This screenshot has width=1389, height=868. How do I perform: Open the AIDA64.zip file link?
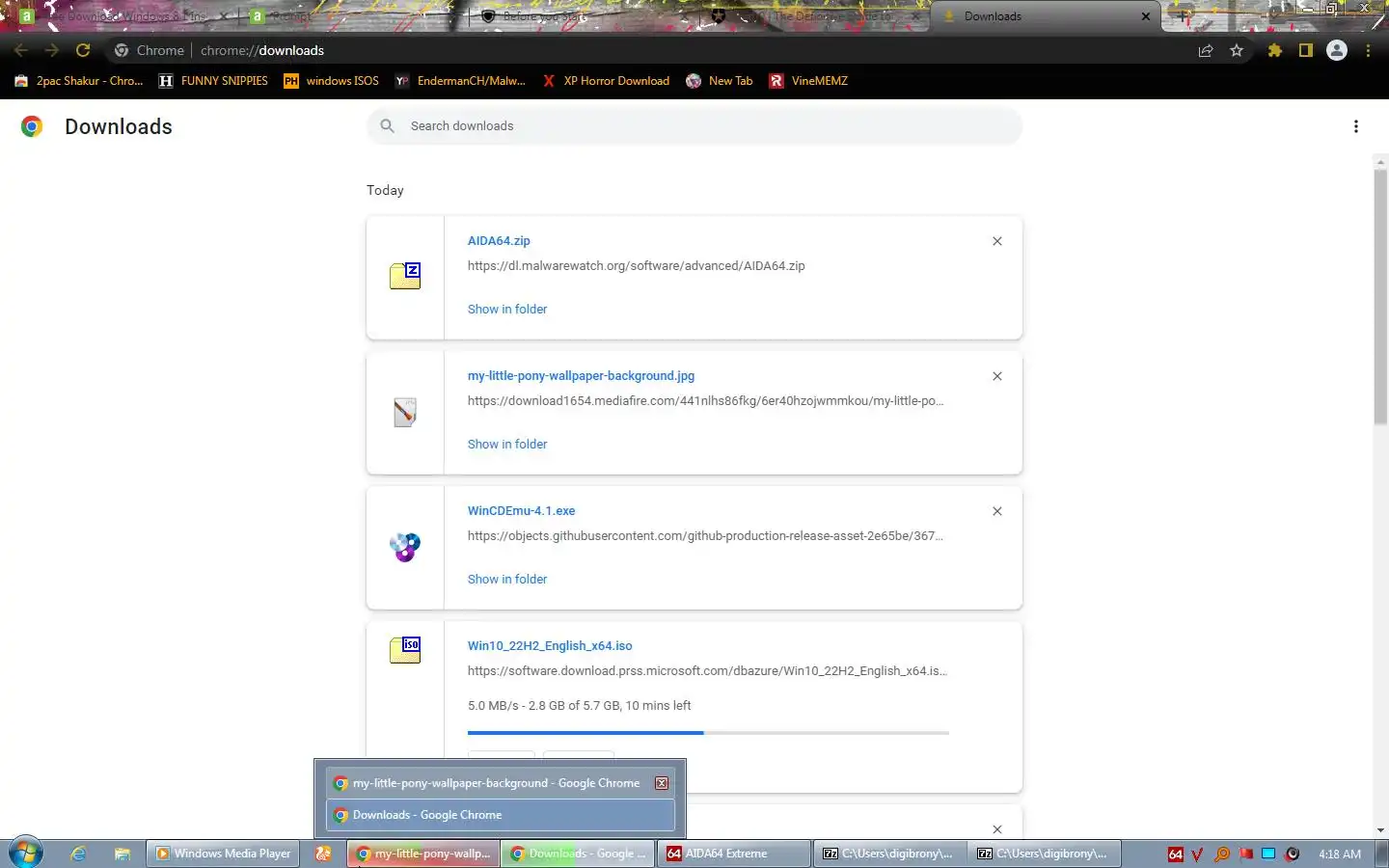[499, 241]
